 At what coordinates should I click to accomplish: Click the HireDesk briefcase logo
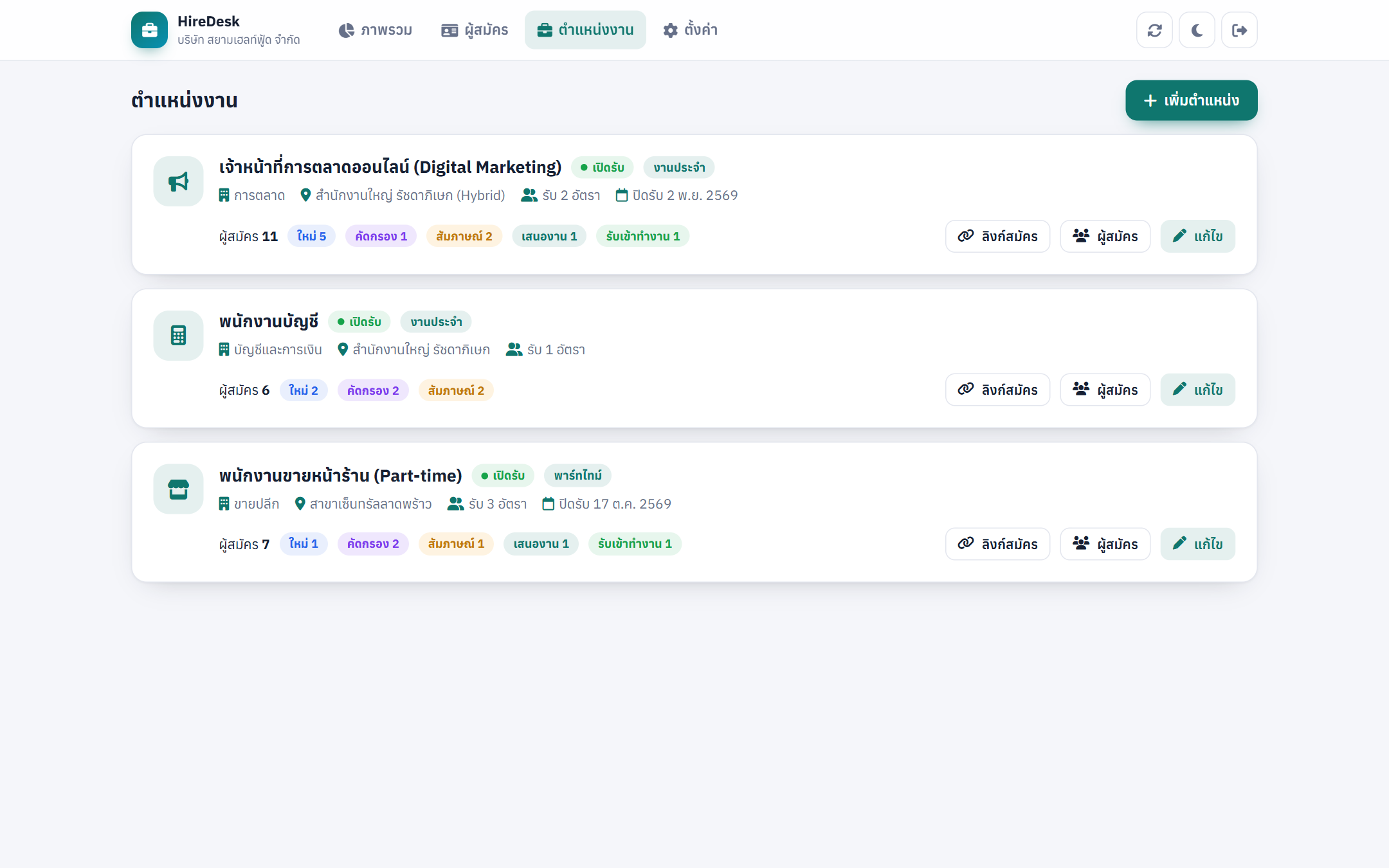[149, 30]
